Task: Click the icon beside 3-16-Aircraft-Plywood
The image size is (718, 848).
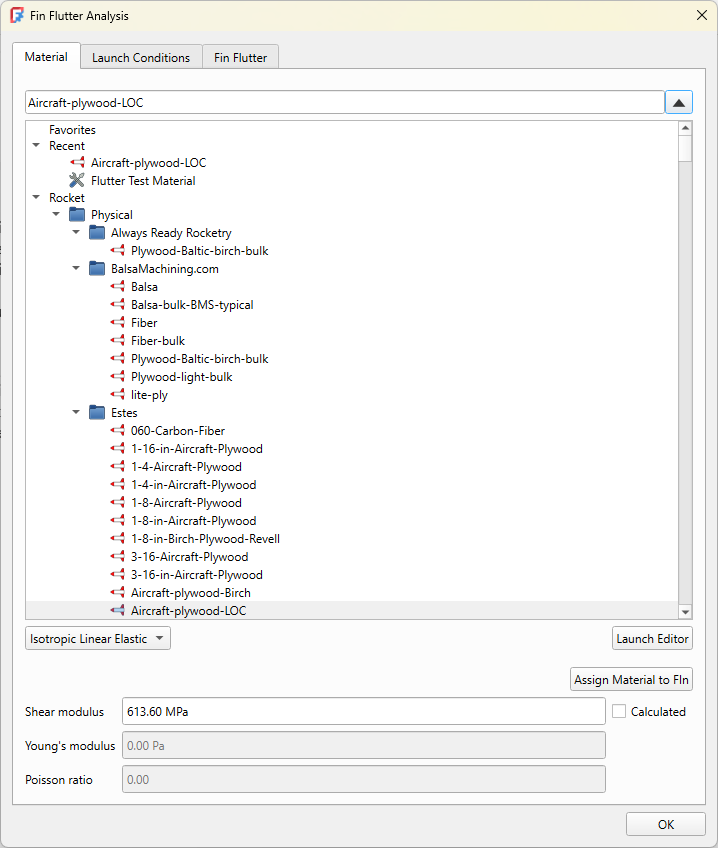Action: (117, 556)
